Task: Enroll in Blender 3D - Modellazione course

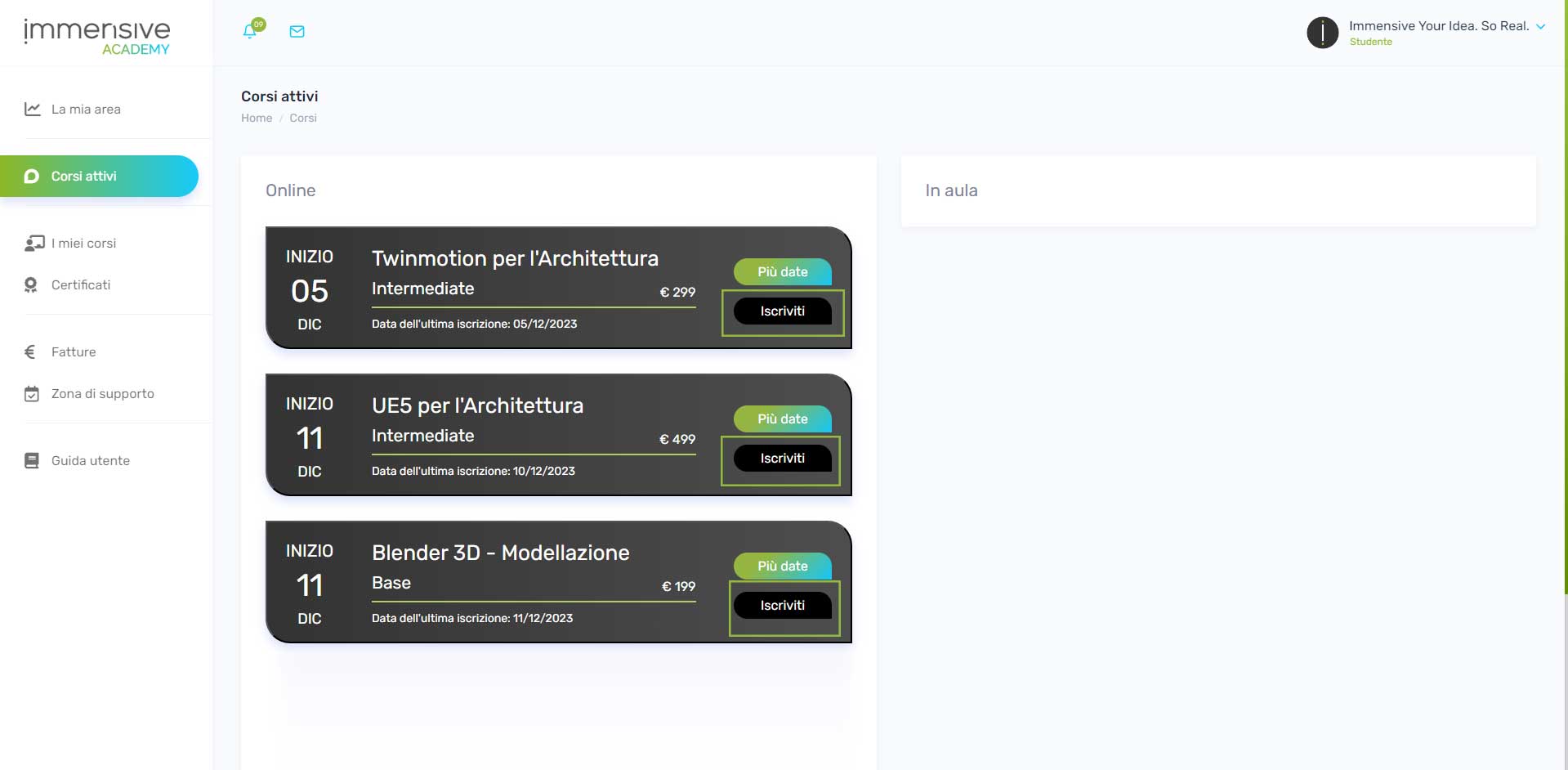Action: coord(782,606)
